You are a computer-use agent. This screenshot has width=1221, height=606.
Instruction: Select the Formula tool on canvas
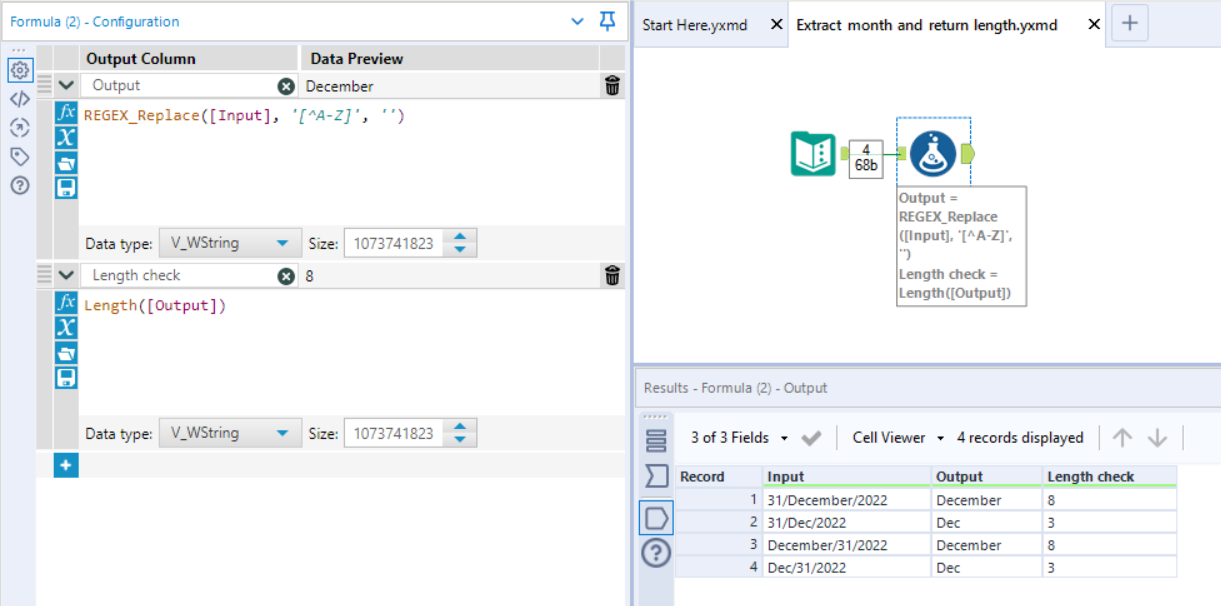932,153
